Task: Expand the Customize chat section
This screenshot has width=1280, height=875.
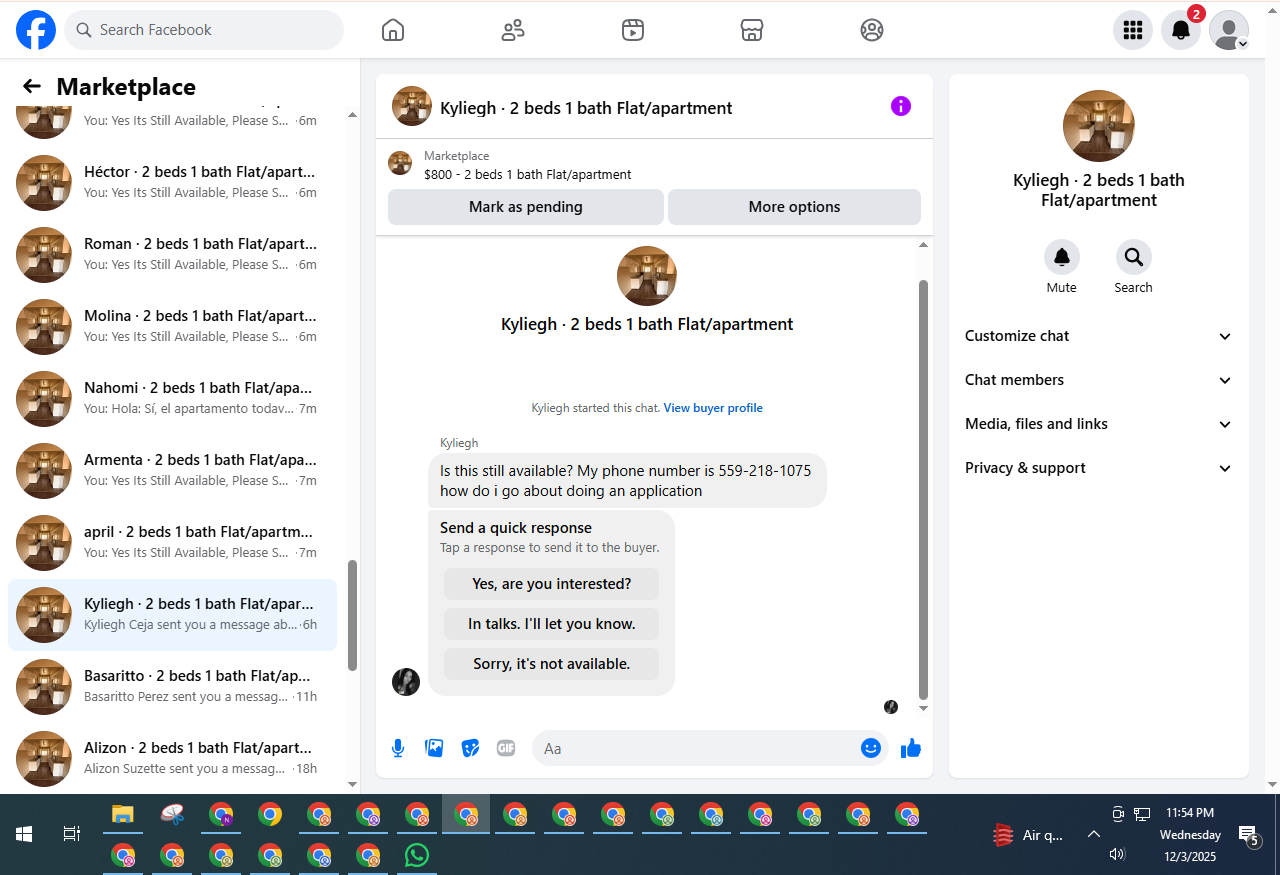Action: (x=1099, y=336)
